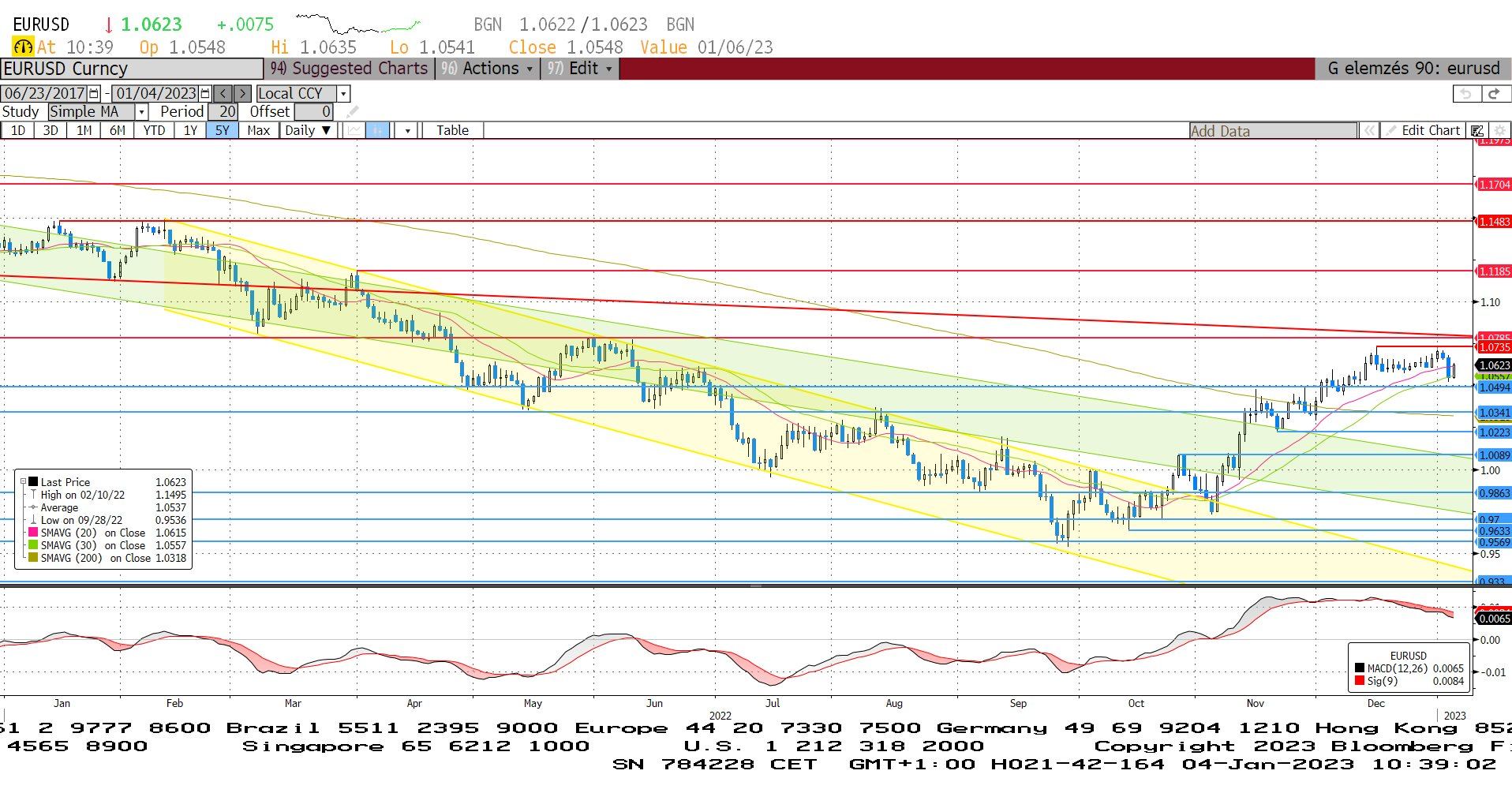
Task: Open the Local CCY currency dropdown
Action: pos(343,93)
